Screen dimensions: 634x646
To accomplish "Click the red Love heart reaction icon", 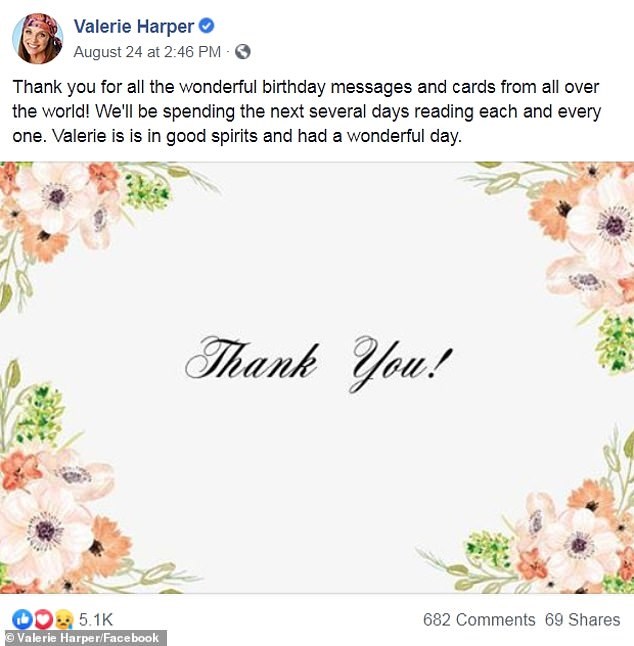I will point(44,619).
